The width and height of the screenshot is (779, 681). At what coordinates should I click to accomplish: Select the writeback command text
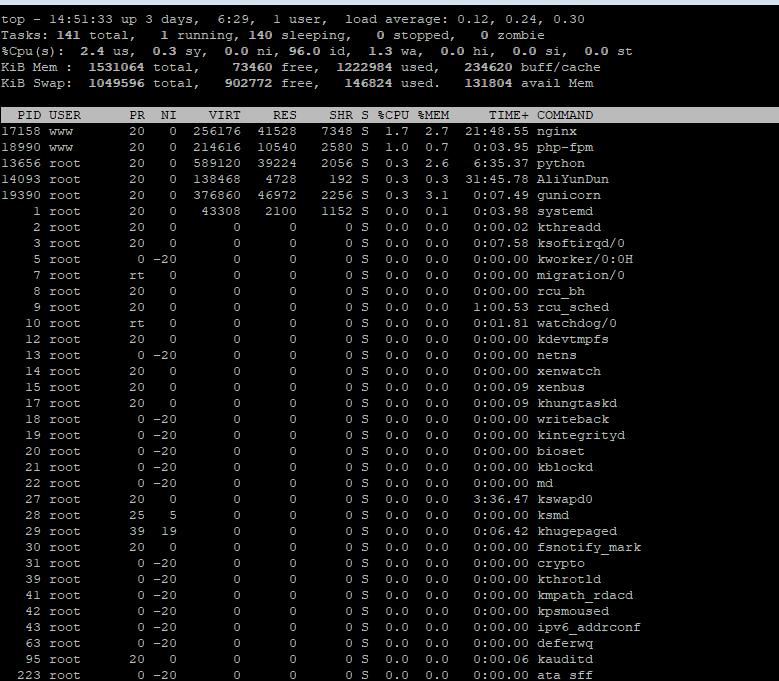572,419
